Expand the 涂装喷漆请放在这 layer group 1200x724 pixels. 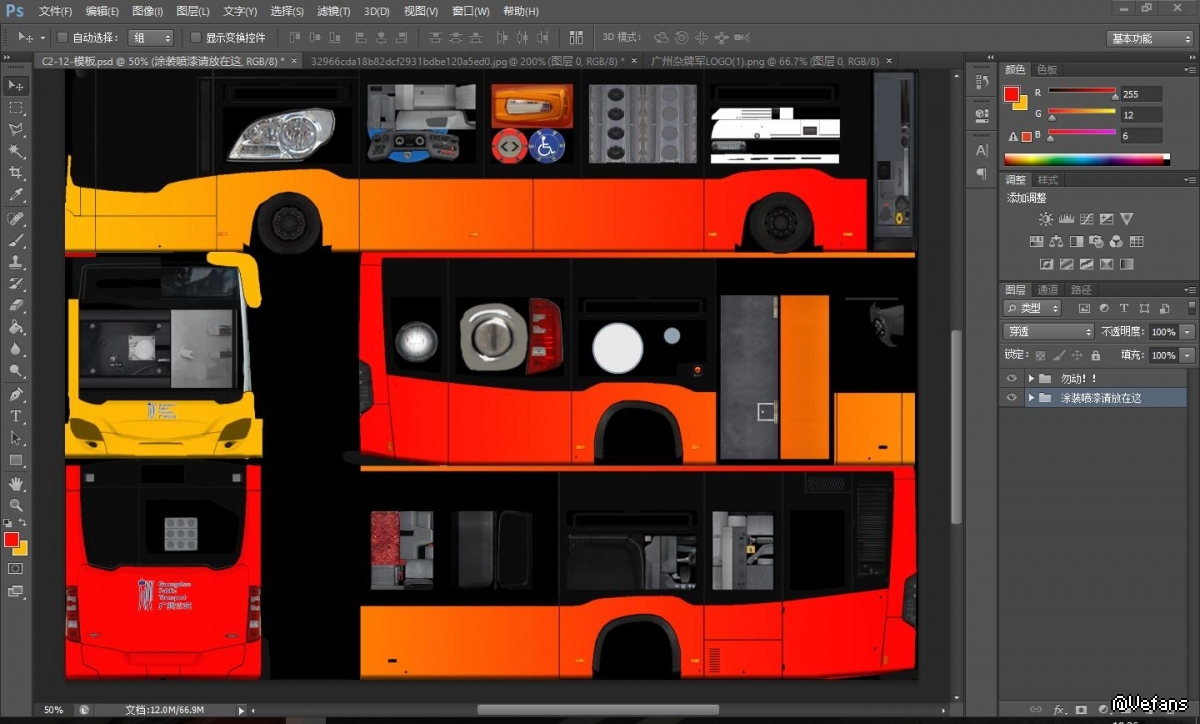point(1031,398)
